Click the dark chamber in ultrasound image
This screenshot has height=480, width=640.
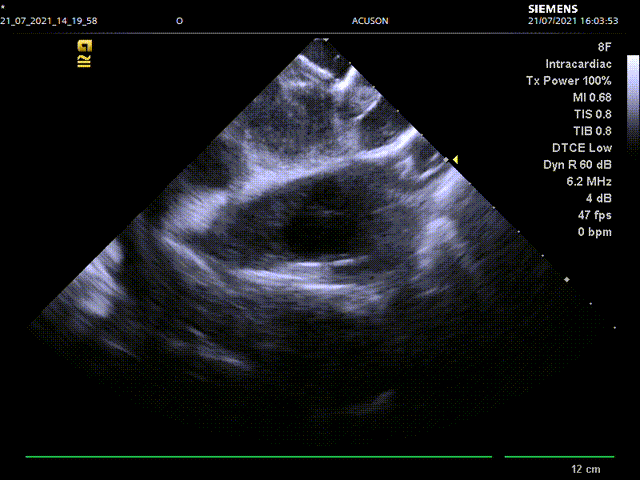pyautogui.click(x=318, y=234)
